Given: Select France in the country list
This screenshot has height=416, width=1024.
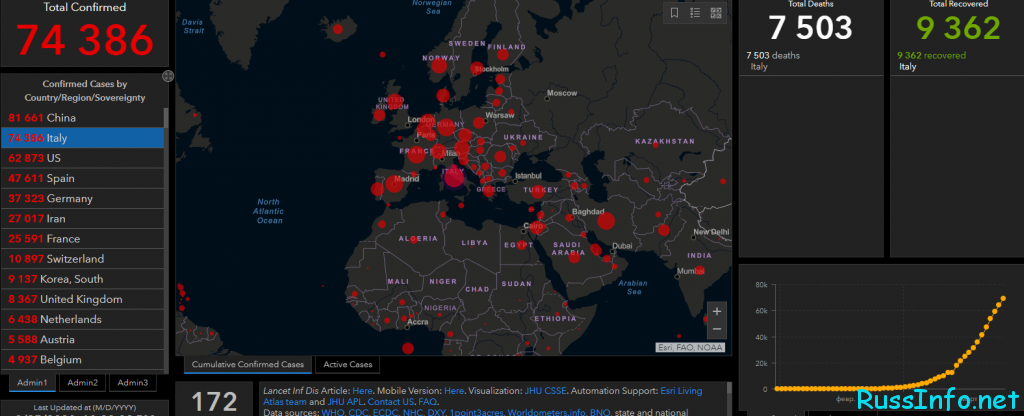Looking at the screenshot, I should [x=82, y=239].
